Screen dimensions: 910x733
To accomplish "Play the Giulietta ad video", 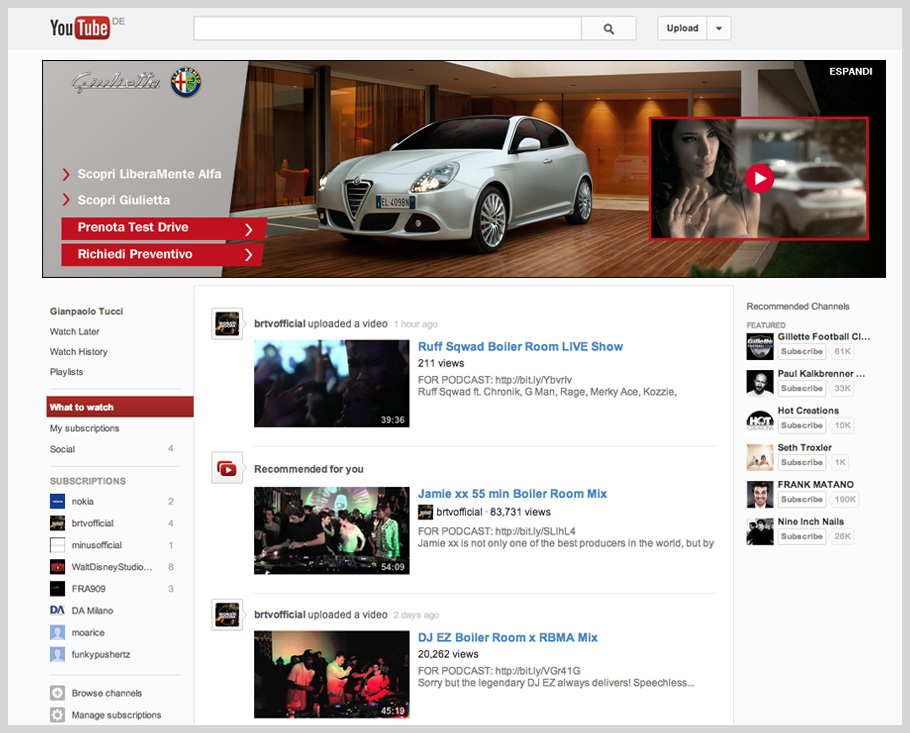I will pos(759,179).
